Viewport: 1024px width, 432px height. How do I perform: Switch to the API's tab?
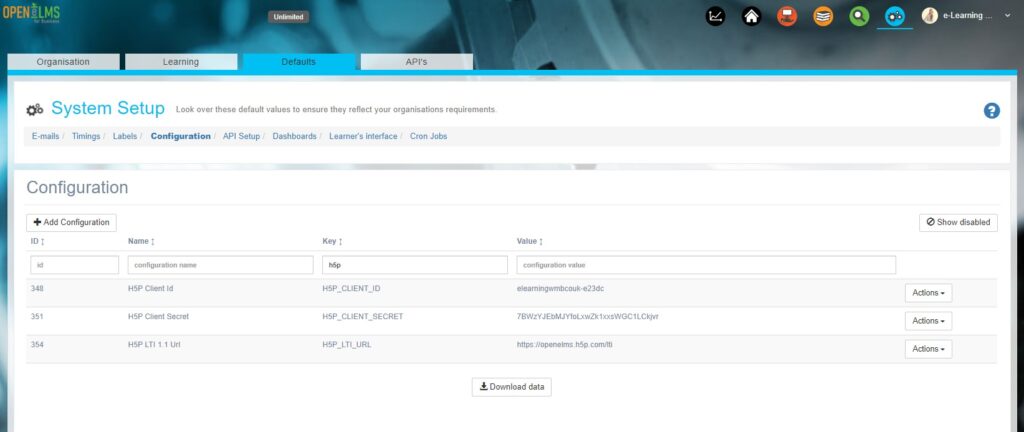point(416,62)
